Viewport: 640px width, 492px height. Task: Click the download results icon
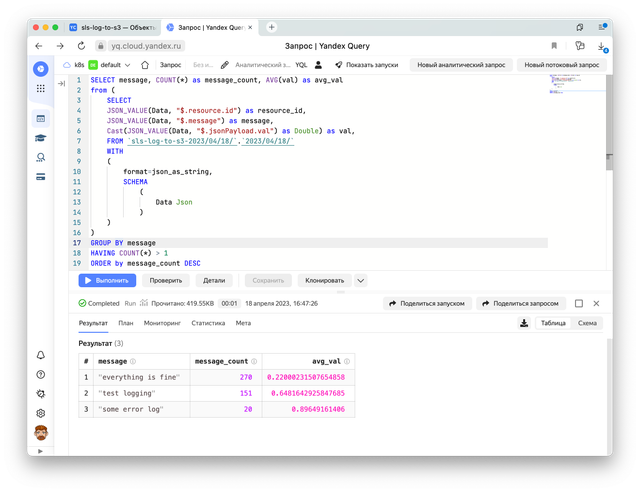click(x=524, y=323)
